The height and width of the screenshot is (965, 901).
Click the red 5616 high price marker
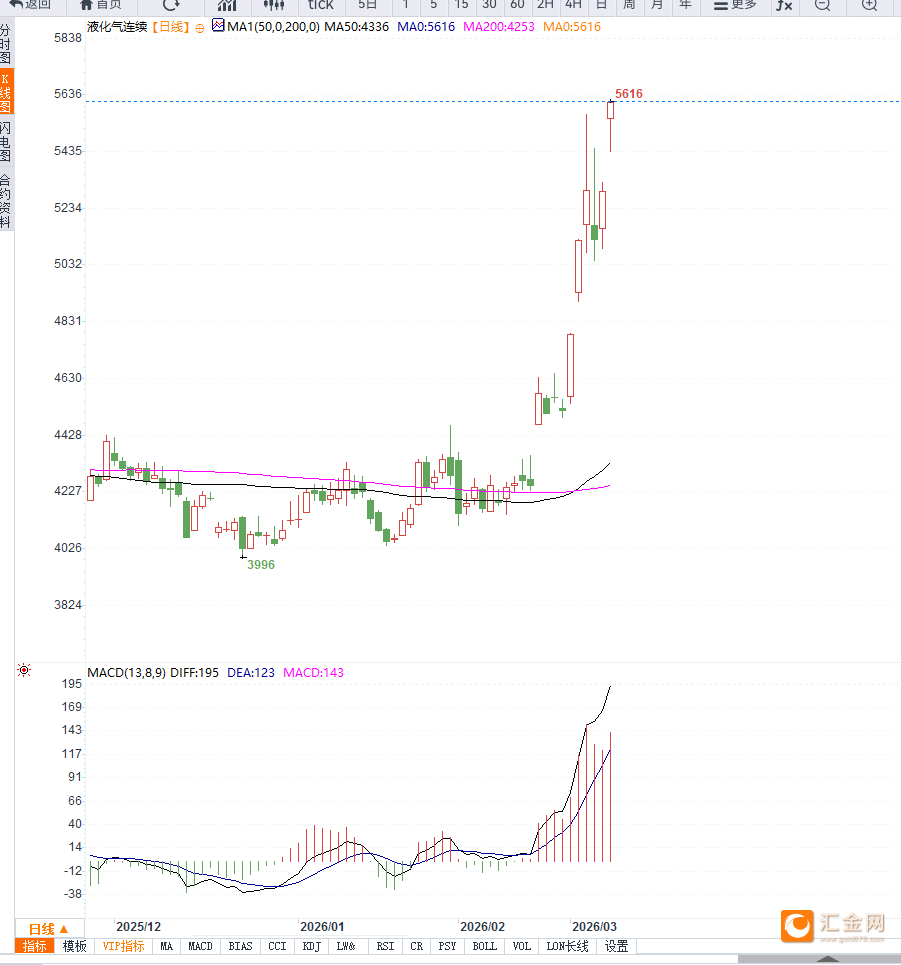point(628,94)
